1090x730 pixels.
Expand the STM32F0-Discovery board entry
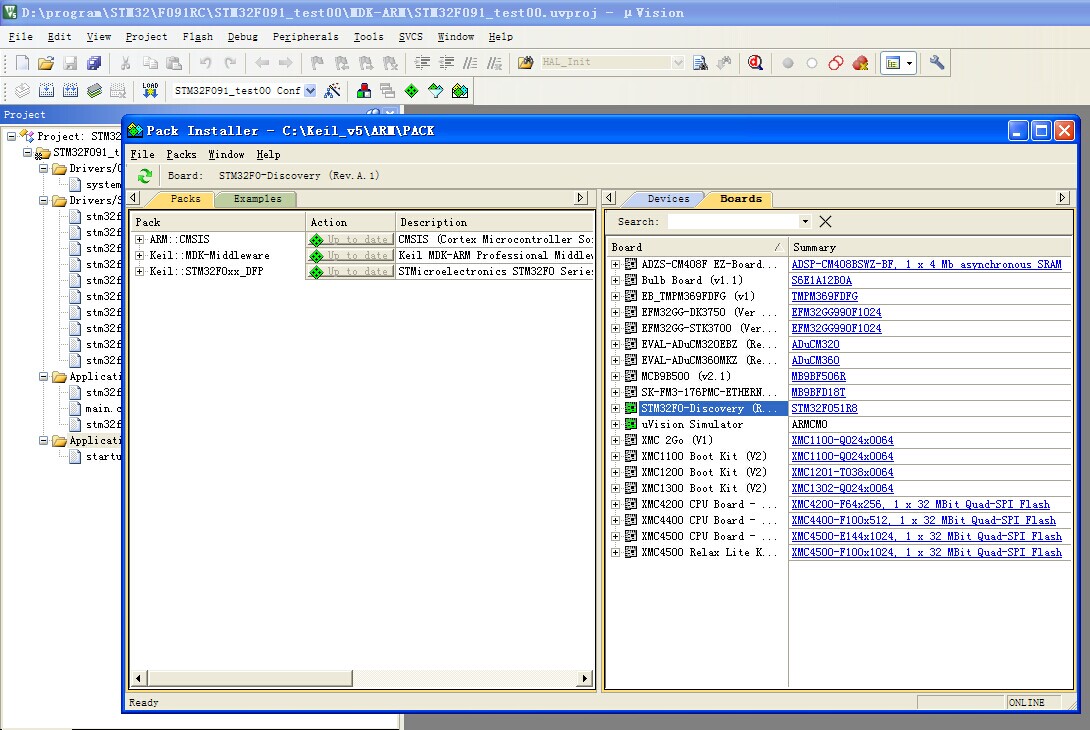coord(615,409)
